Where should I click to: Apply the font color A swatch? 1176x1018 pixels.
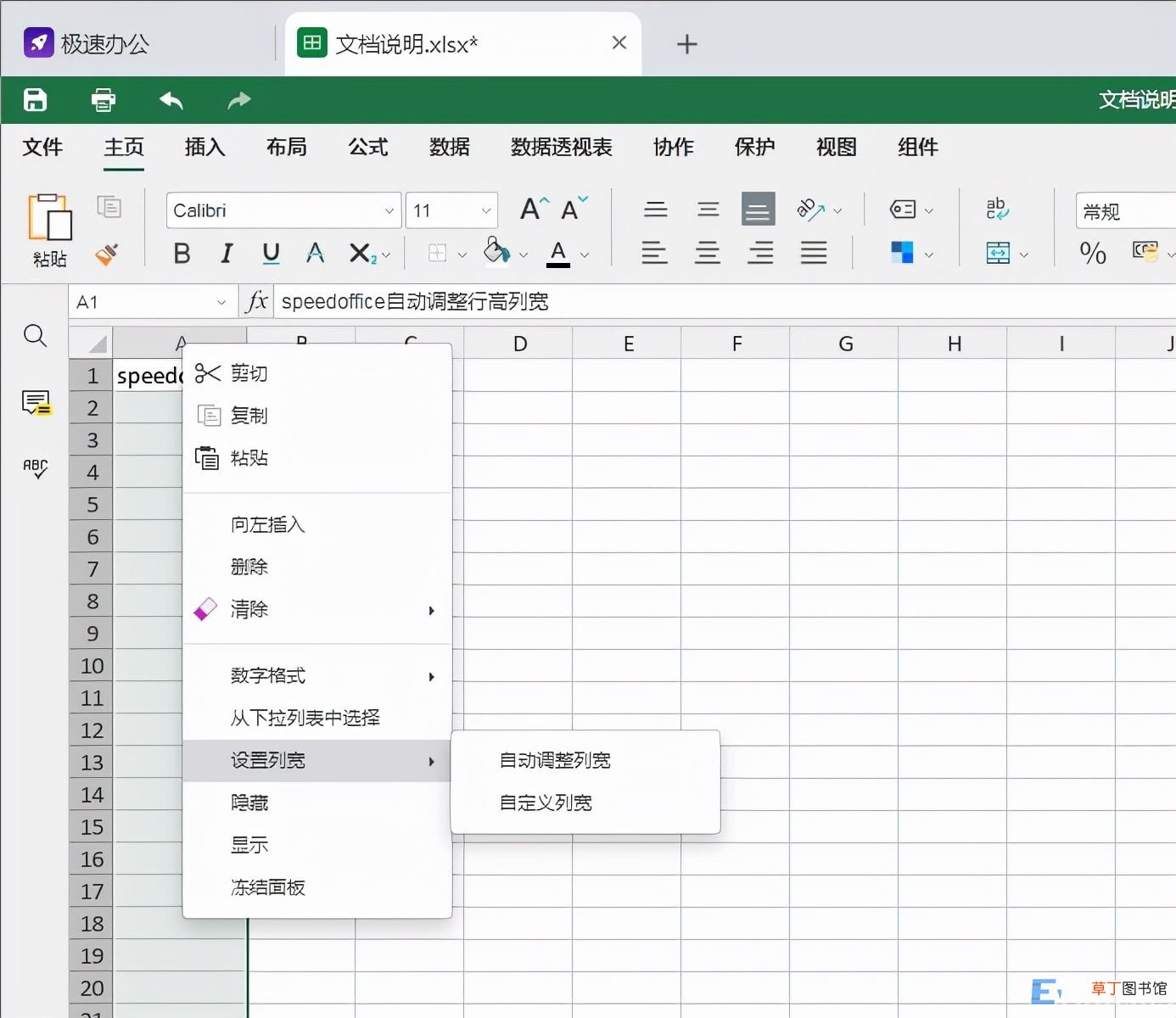pyautogui.click(x=558, y=254)
